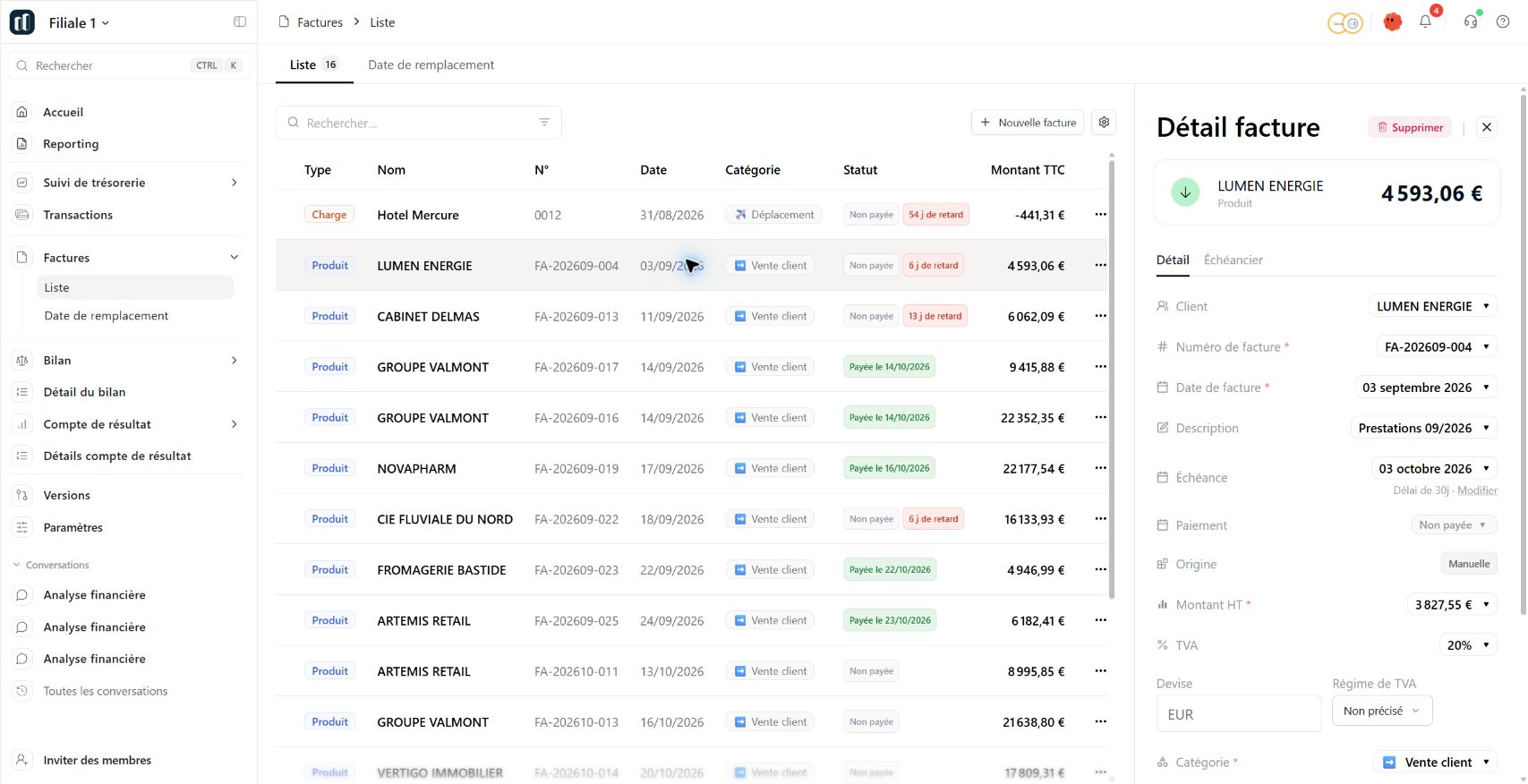Select the Liste tab
Screen dimensions: 1528x784
pos(314,65)
